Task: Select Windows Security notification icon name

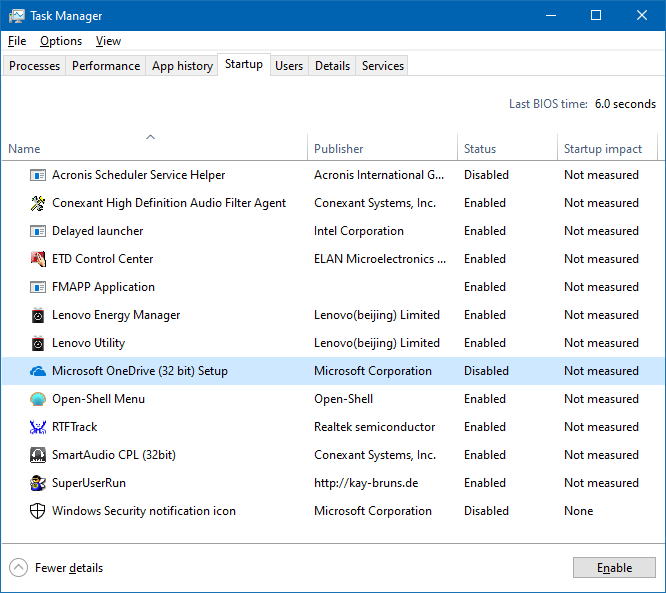Action: click(144, 511)
